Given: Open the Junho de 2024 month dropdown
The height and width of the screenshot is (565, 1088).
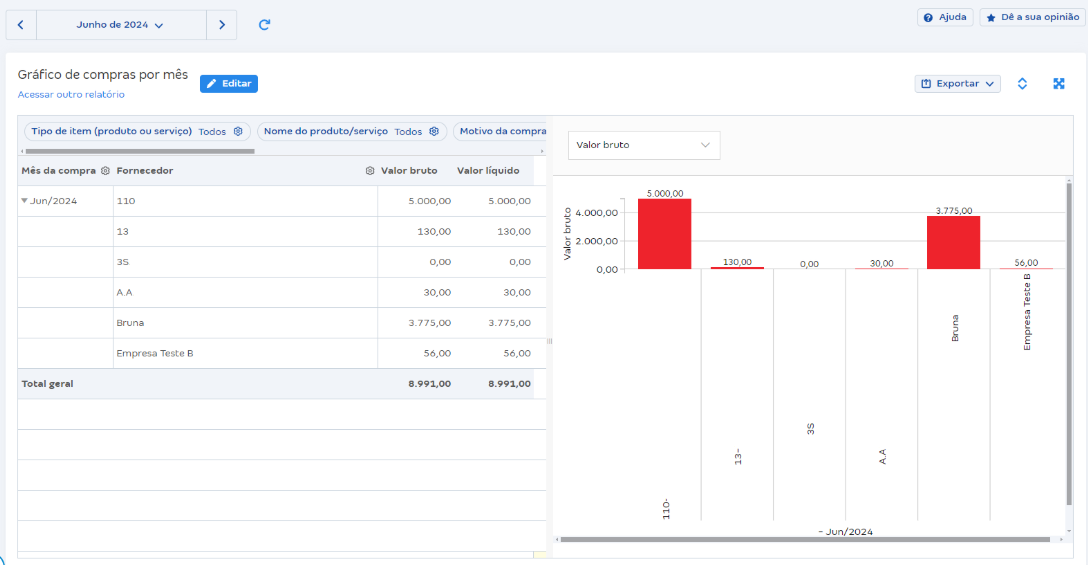Looking at the screenshot, I should pyautogui.click(x=120, y=25).
